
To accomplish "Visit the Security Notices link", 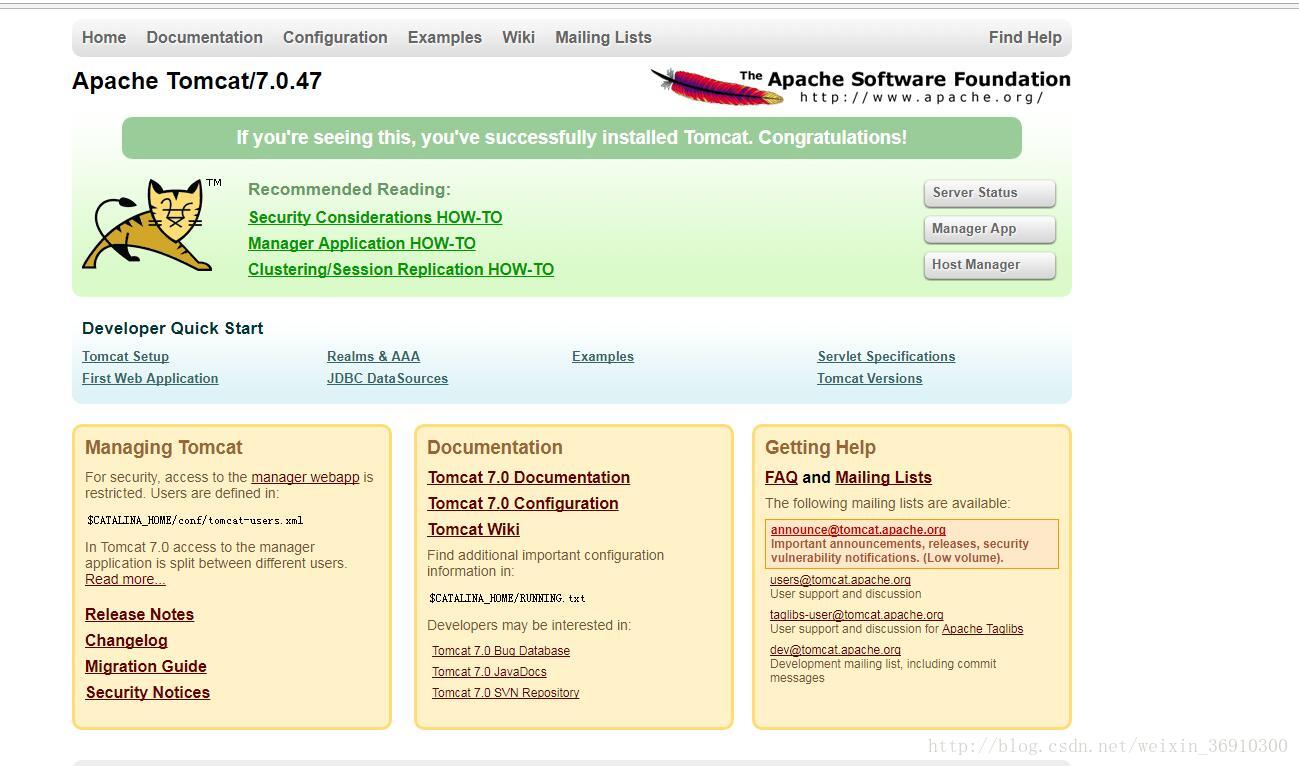I will click(147, 692).
